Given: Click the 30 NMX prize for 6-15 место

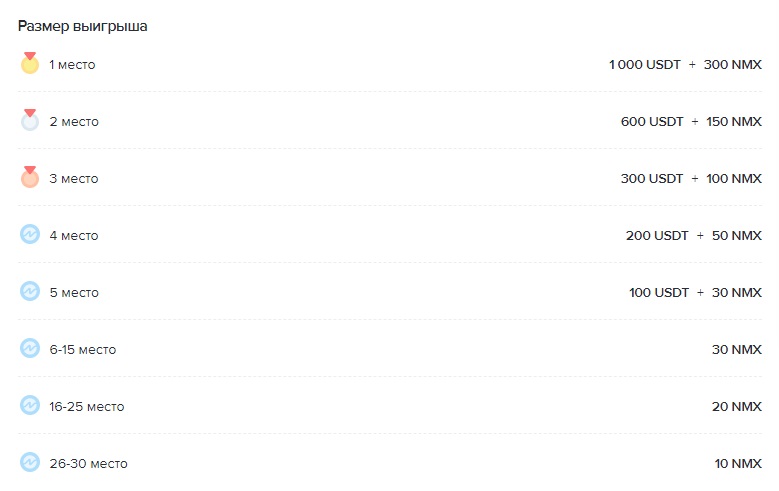Looking at the screenshot, I should tap(736, 350).
